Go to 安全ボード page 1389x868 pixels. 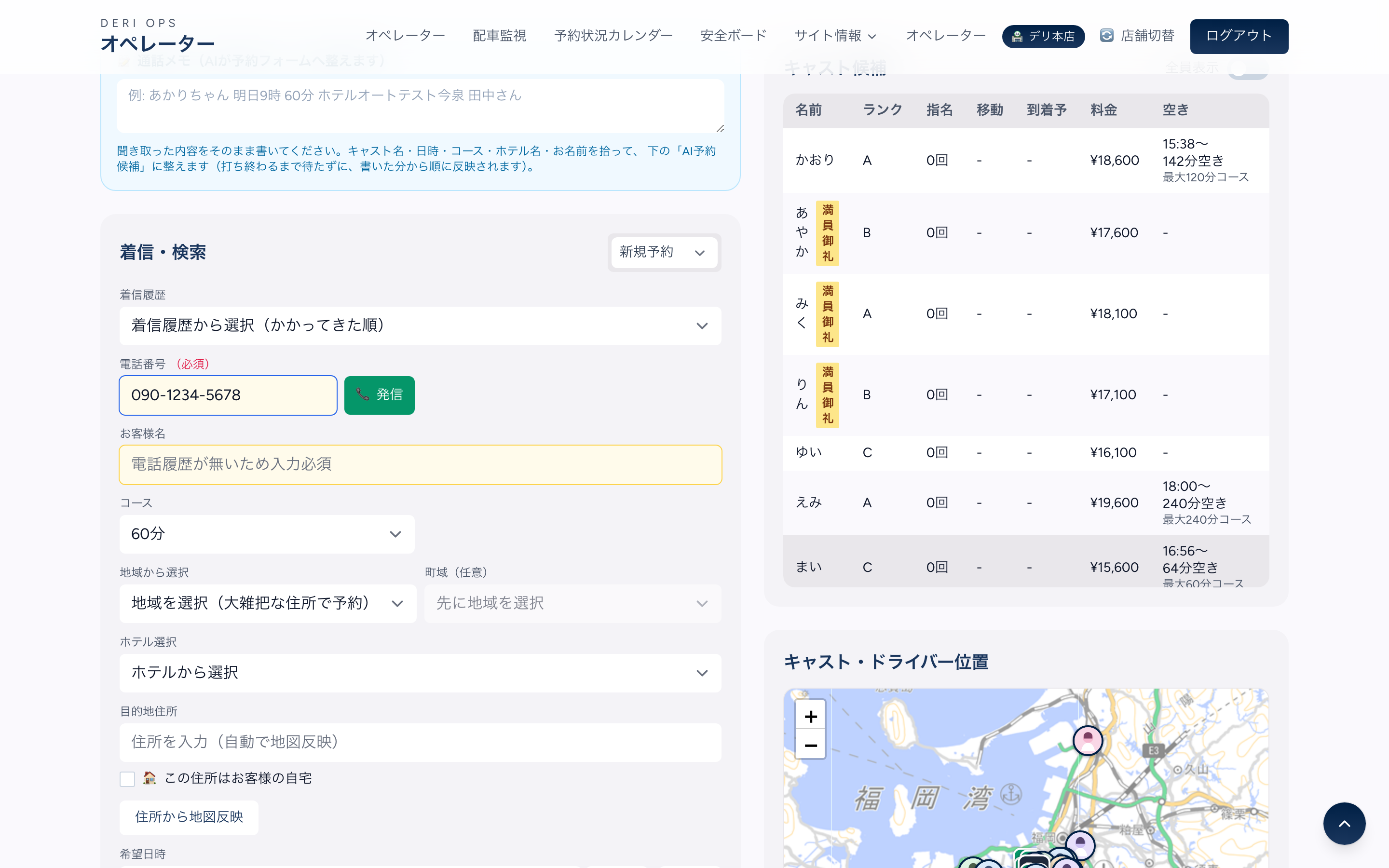pyautogui.click(x=733, y=36)
